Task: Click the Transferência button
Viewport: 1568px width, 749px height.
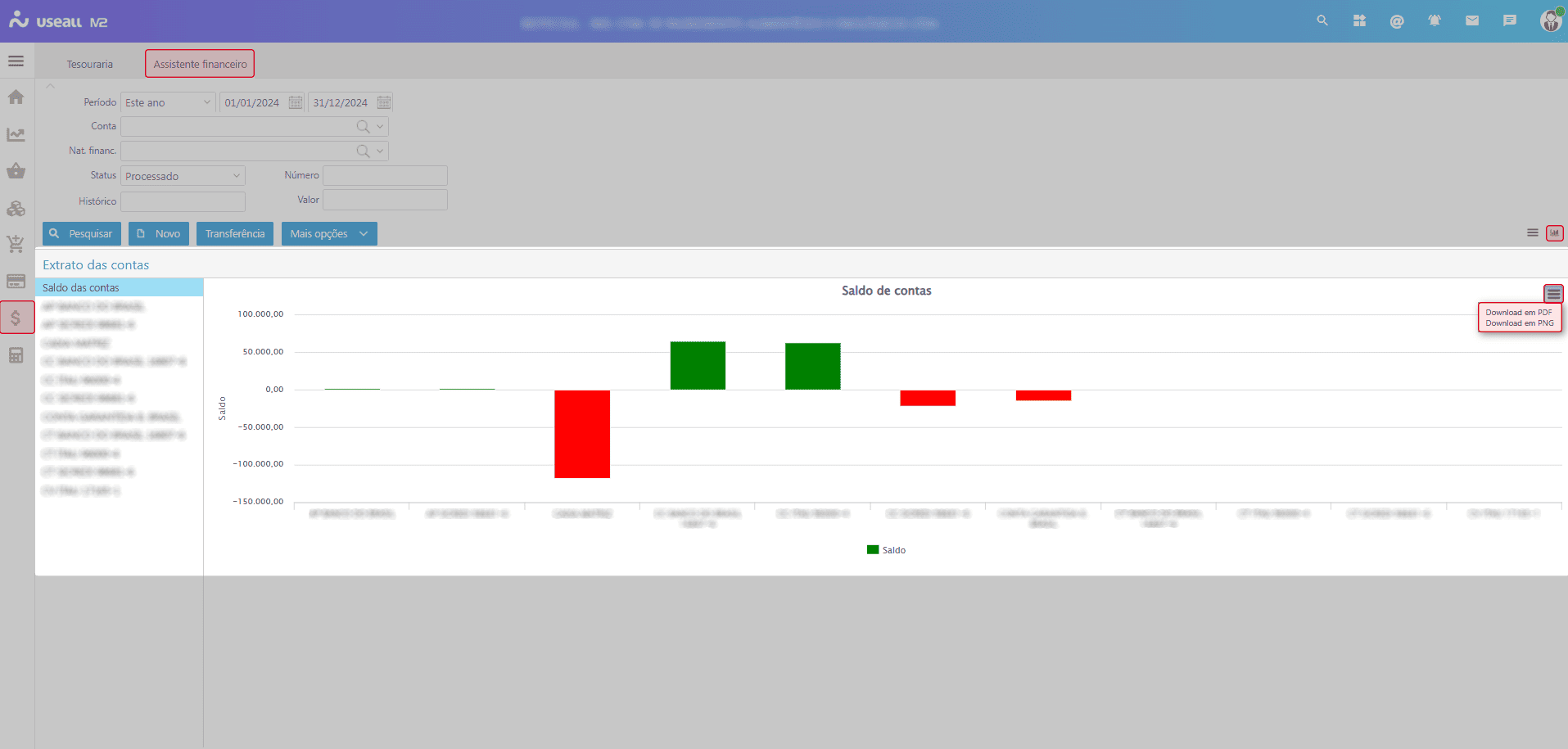Action: point(235,234)
